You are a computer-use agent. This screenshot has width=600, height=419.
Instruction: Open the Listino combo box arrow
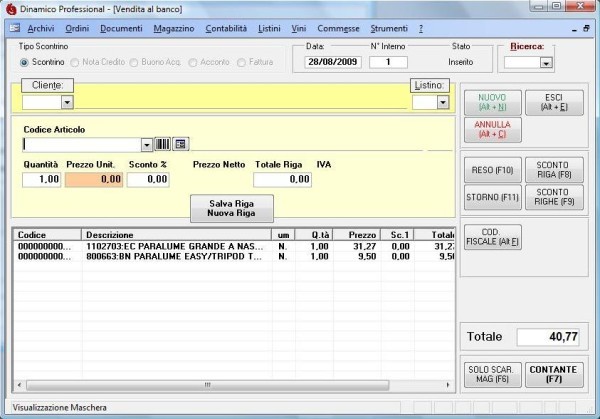tap(443, 102)
